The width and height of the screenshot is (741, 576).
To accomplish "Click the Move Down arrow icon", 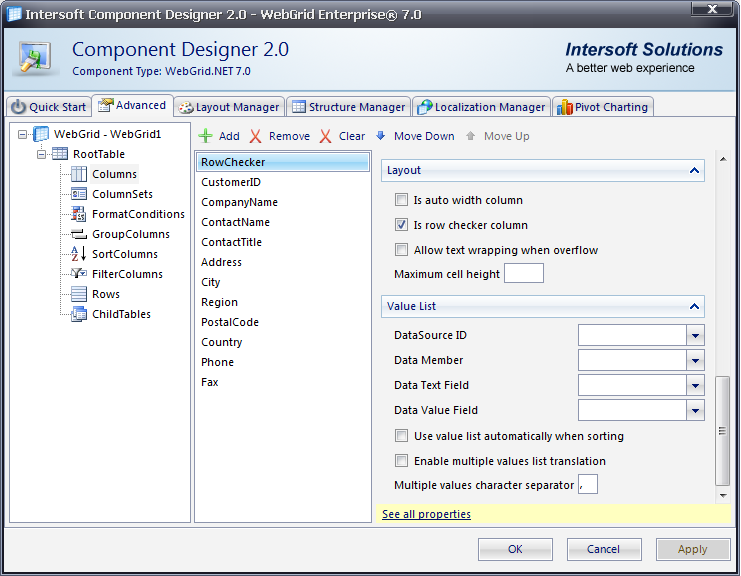I will click(x=381, y=136).
